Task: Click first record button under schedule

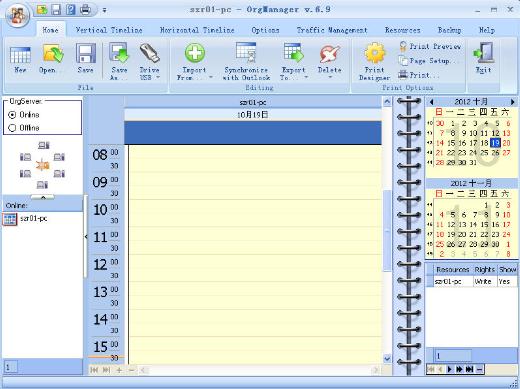Action: [x=94, y=370]
